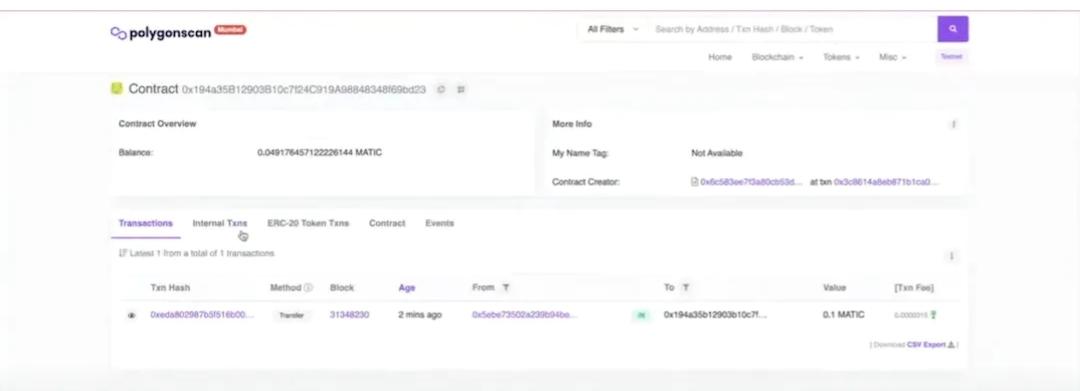Click the balance value 0.049176457122226144 MATIC
The width and height of the screenshot is (1080, 391).
coord(320,152)
